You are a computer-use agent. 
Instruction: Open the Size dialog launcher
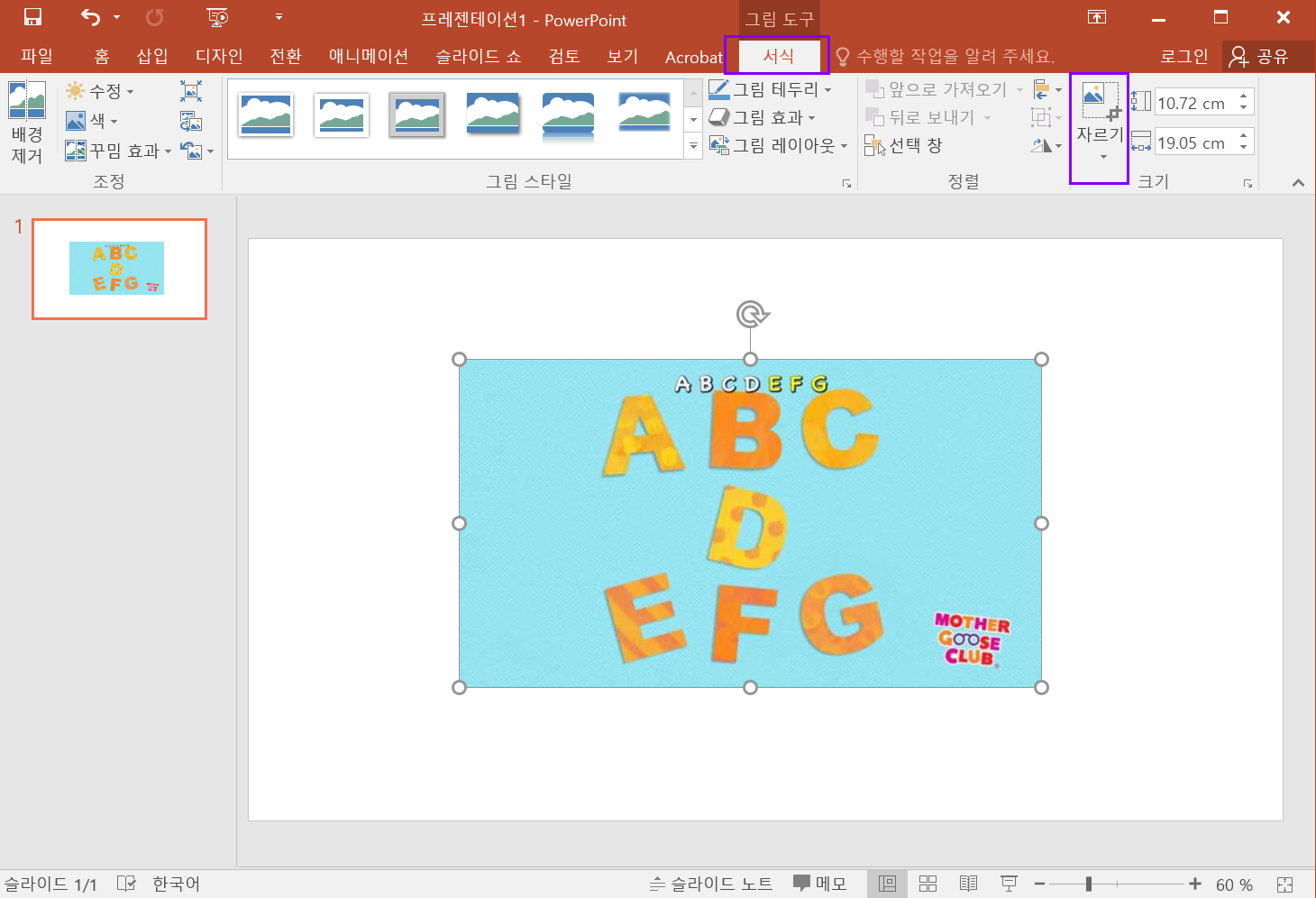(x=1247, y=183)
